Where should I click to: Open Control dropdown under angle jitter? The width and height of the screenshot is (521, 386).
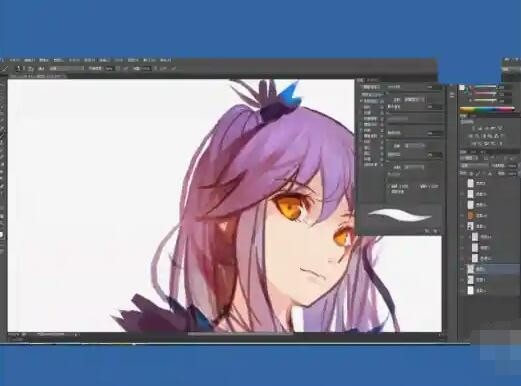click(415, 146)
